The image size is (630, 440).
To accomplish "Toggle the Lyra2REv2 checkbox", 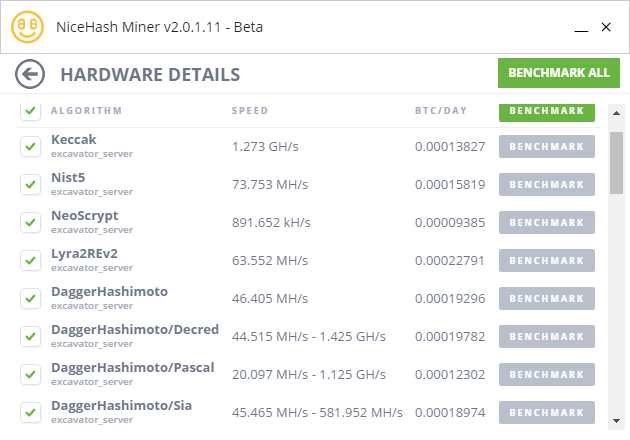I will pyautogui.click(x=30, y=260).
